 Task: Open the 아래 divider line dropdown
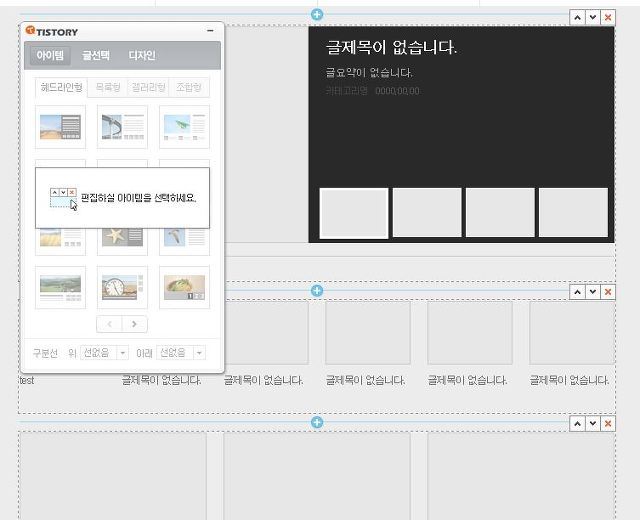point(181,353)
